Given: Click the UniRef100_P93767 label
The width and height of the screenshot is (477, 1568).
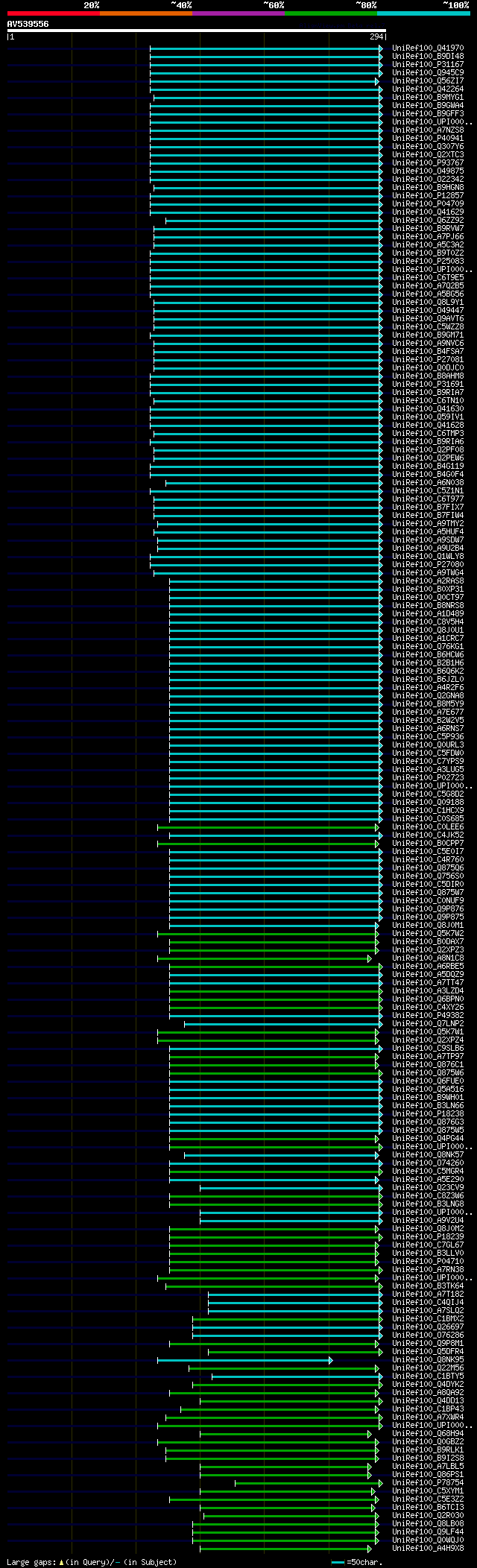Looking at the screenshot, I should (x=428, y=163).
